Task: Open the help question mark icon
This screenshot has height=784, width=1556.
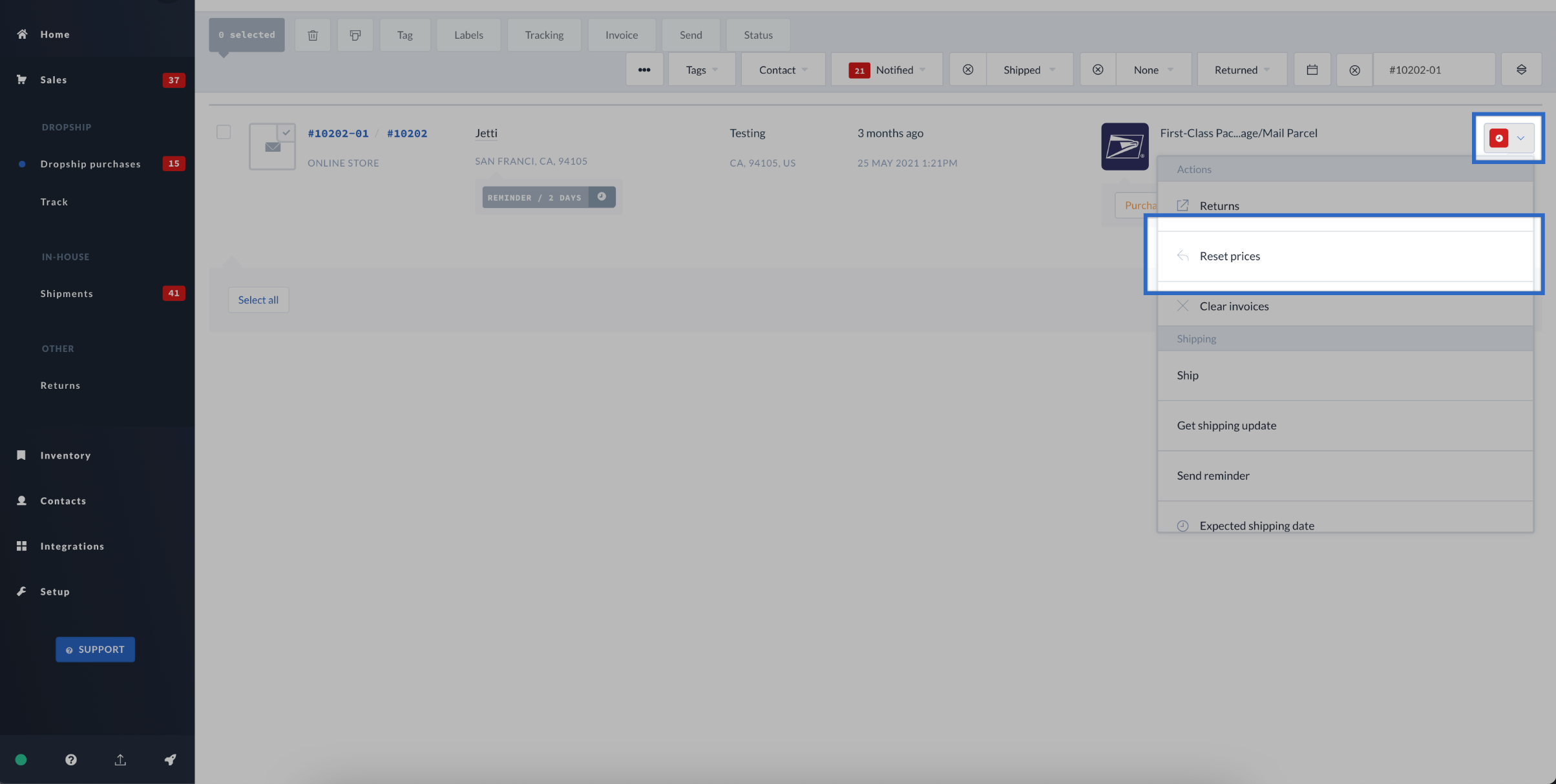Action: coord(71,759)
